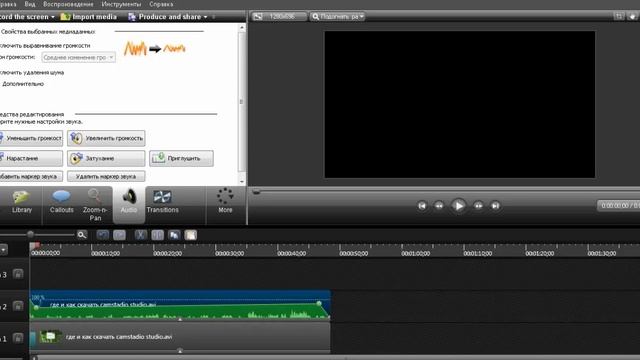
Task: Click Import media button
Action: pyautogui.click(x=89, y=17)
